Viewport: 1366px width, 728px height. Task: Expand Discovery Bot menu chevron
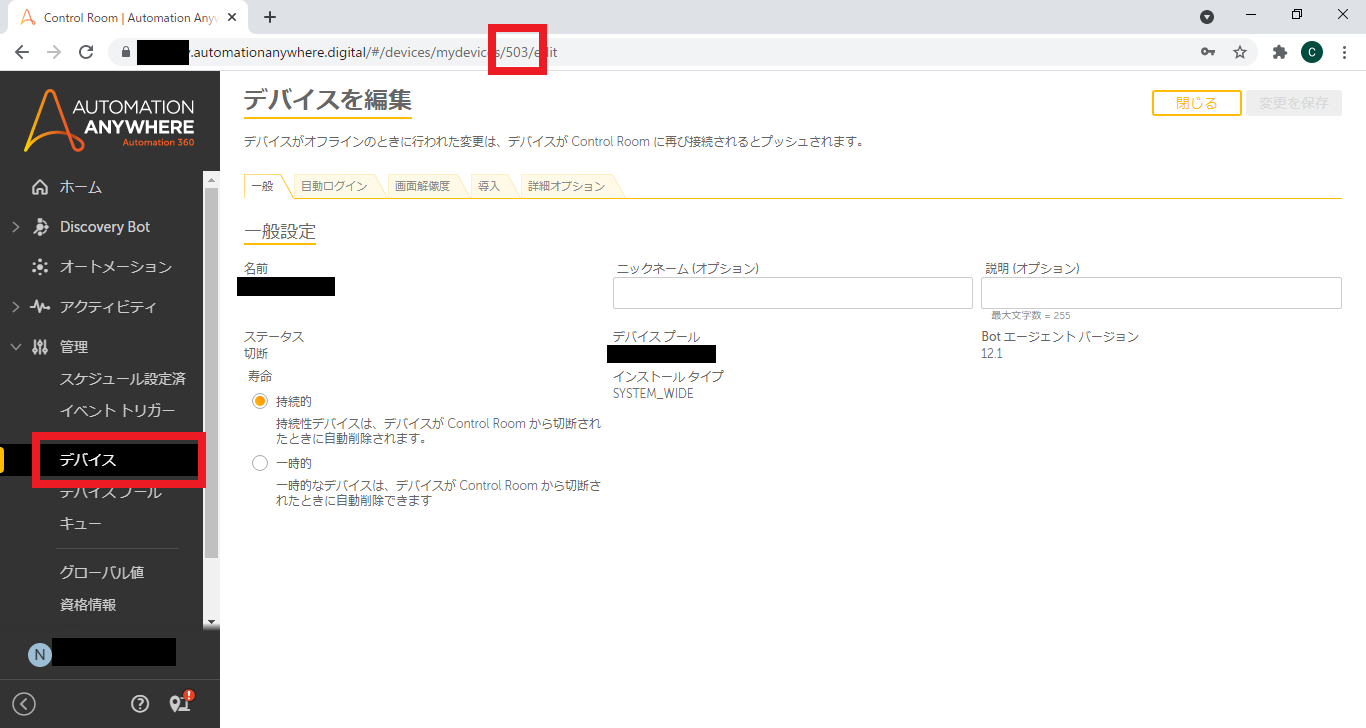click(x=15, y=227)
